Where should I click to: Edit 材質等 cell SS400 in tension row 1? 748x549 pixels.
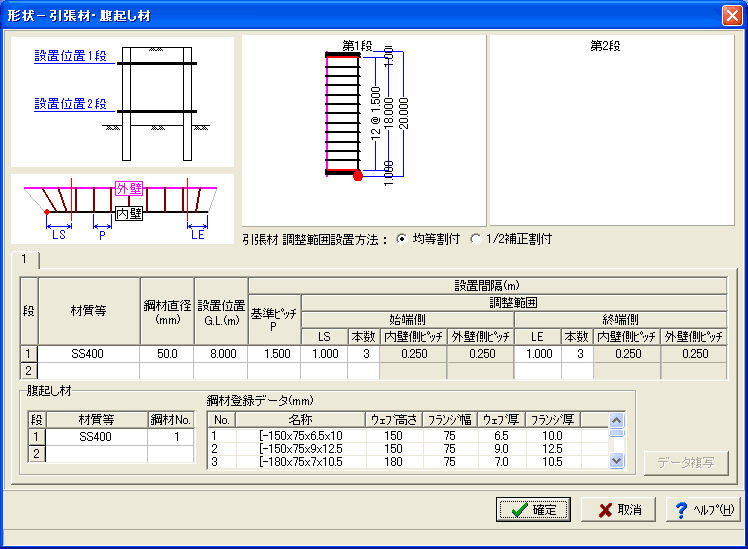(x=88, y=354)
